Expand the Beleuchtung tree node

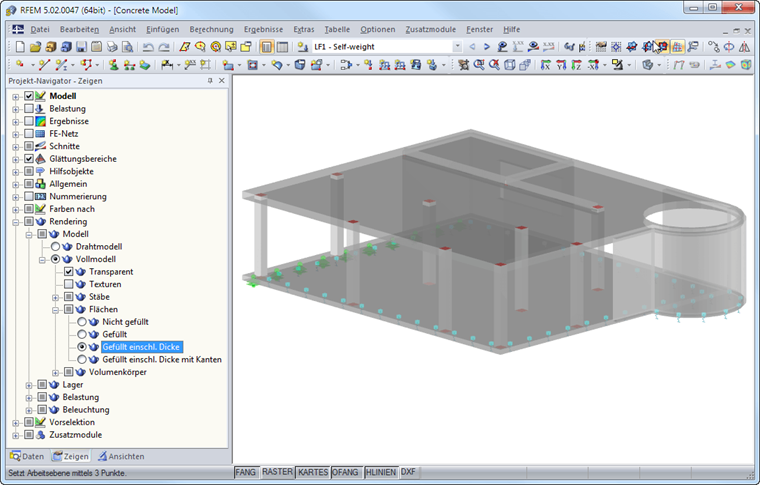(29, 410)
